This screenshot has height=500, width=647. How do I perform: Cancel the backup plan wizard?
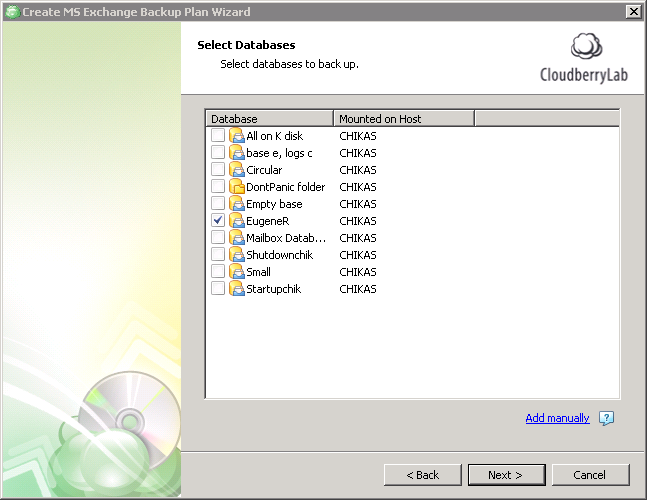(x=590, y=475)
